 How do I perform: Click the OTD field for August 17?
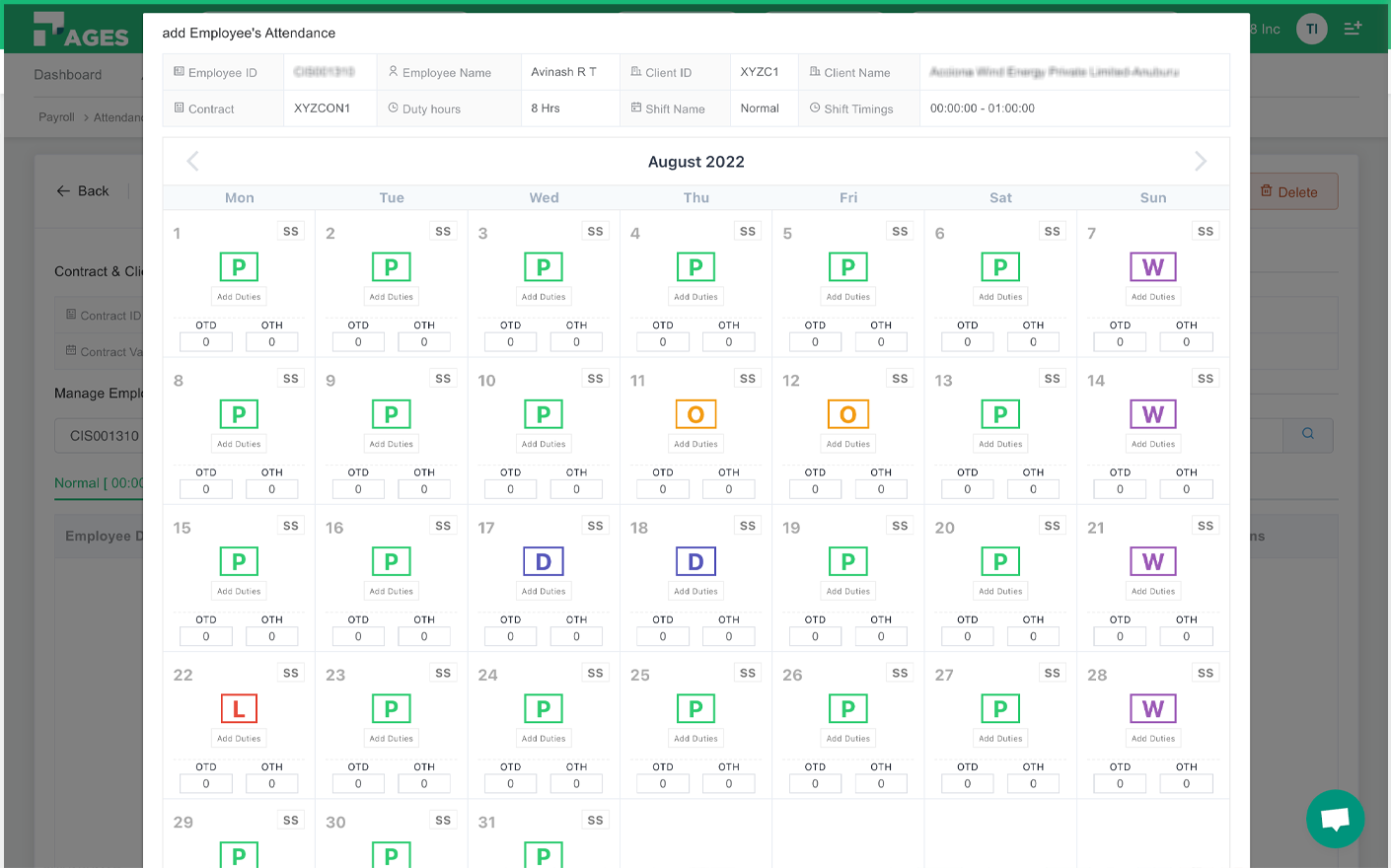(510, 637)
